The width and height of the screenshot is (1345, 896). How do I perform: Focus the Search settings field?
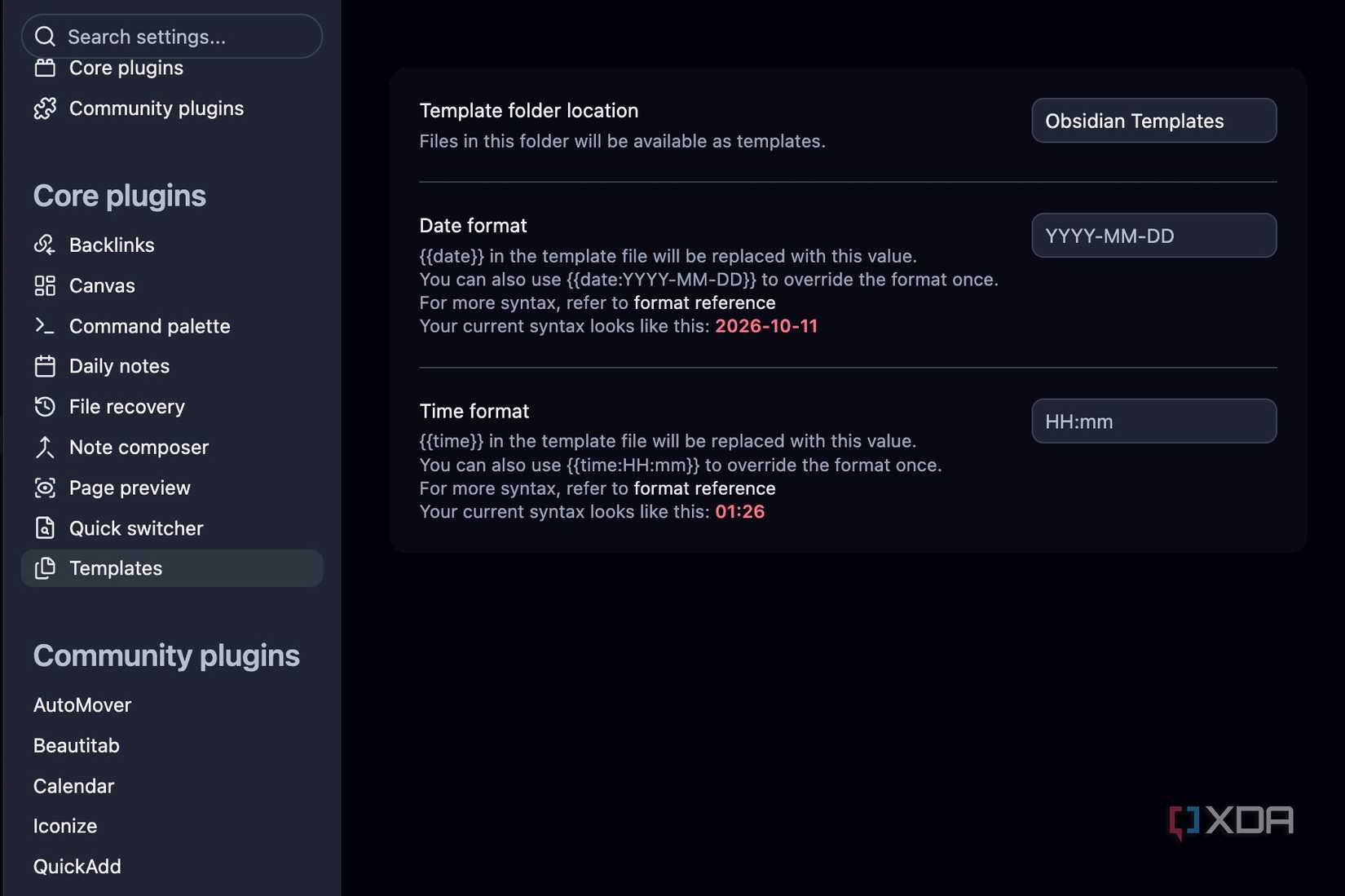172,37
